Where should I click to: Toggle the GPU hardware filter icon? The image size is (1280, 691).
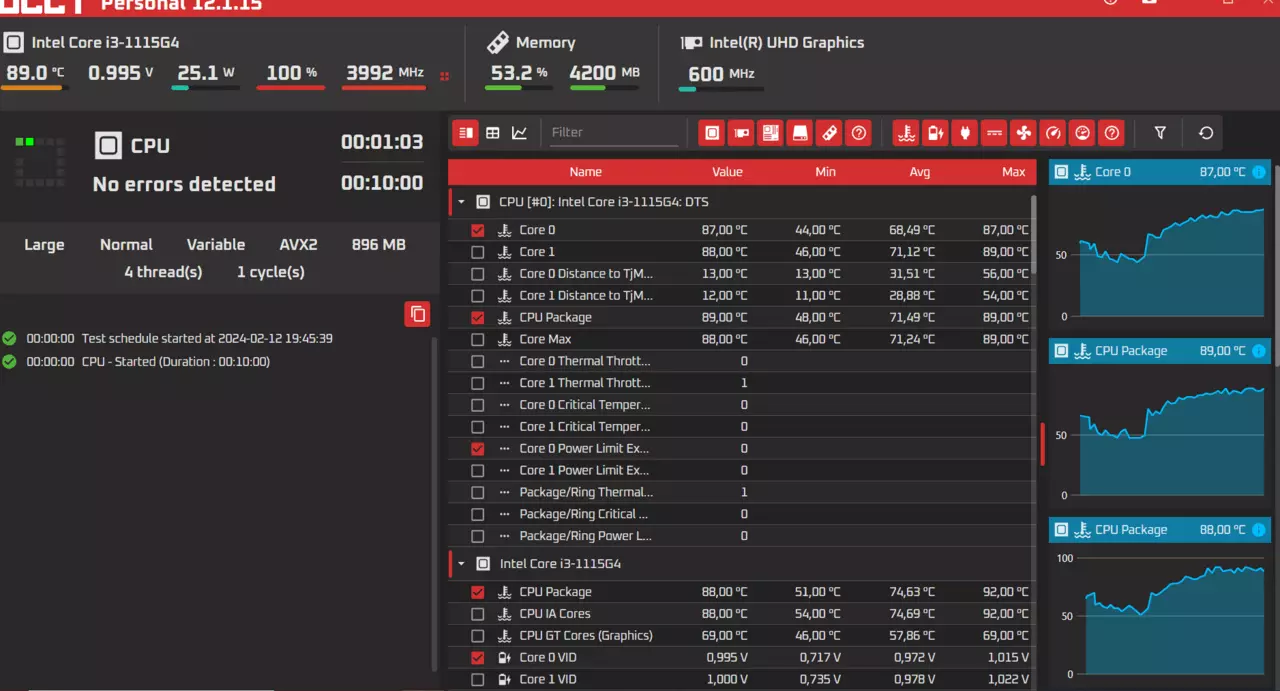[x=741, y=132]
